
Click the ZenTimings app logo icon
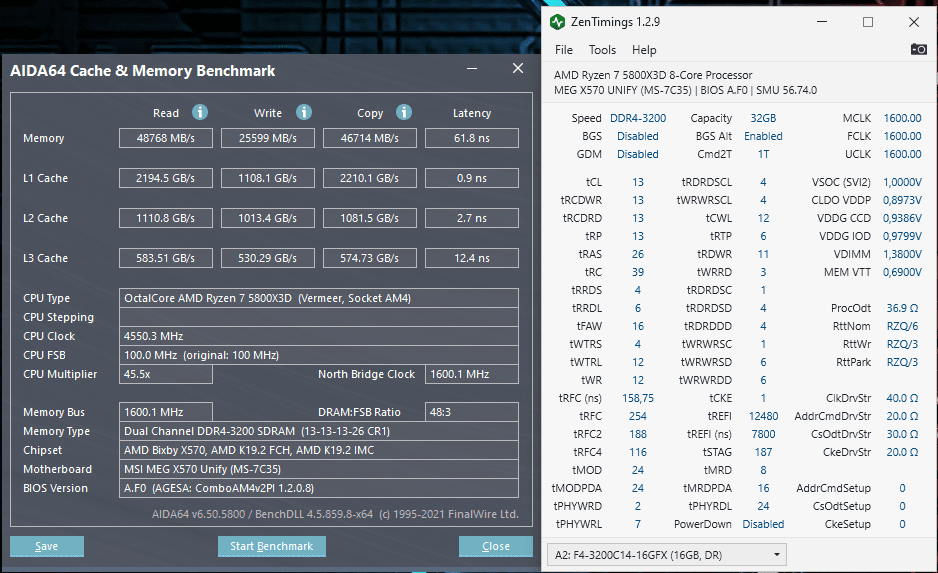click(x=558, y=22)
